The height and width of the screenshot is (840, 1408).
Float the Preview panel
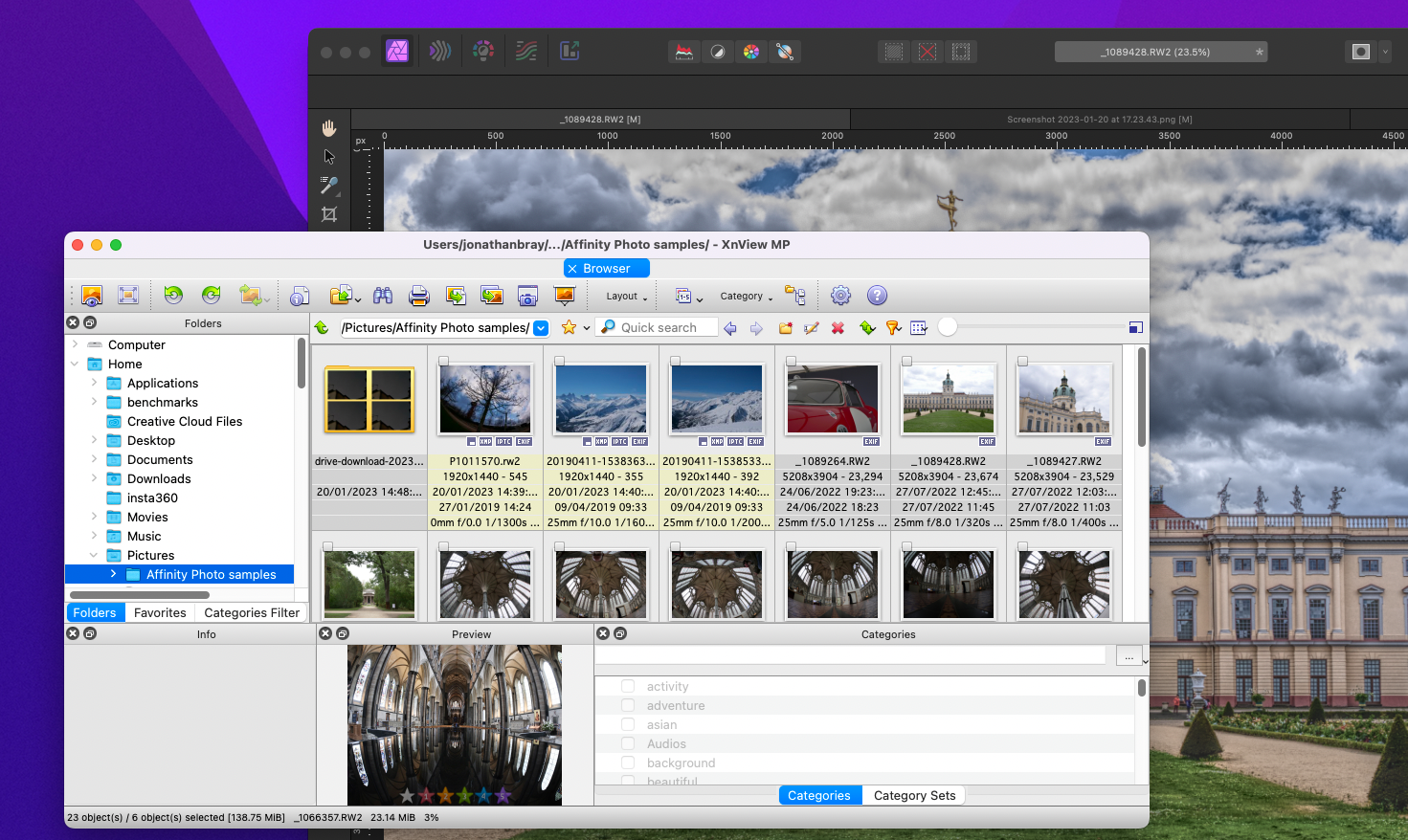pyautogui.click(x=343, y=634)
